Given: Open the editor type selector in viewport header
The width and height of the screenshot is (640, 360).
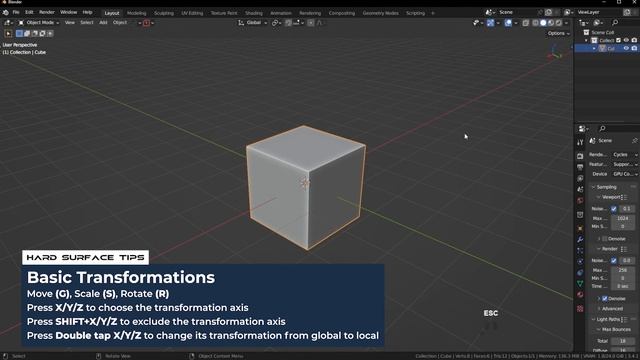Looking at the screenshot, I should coord(9,23).
